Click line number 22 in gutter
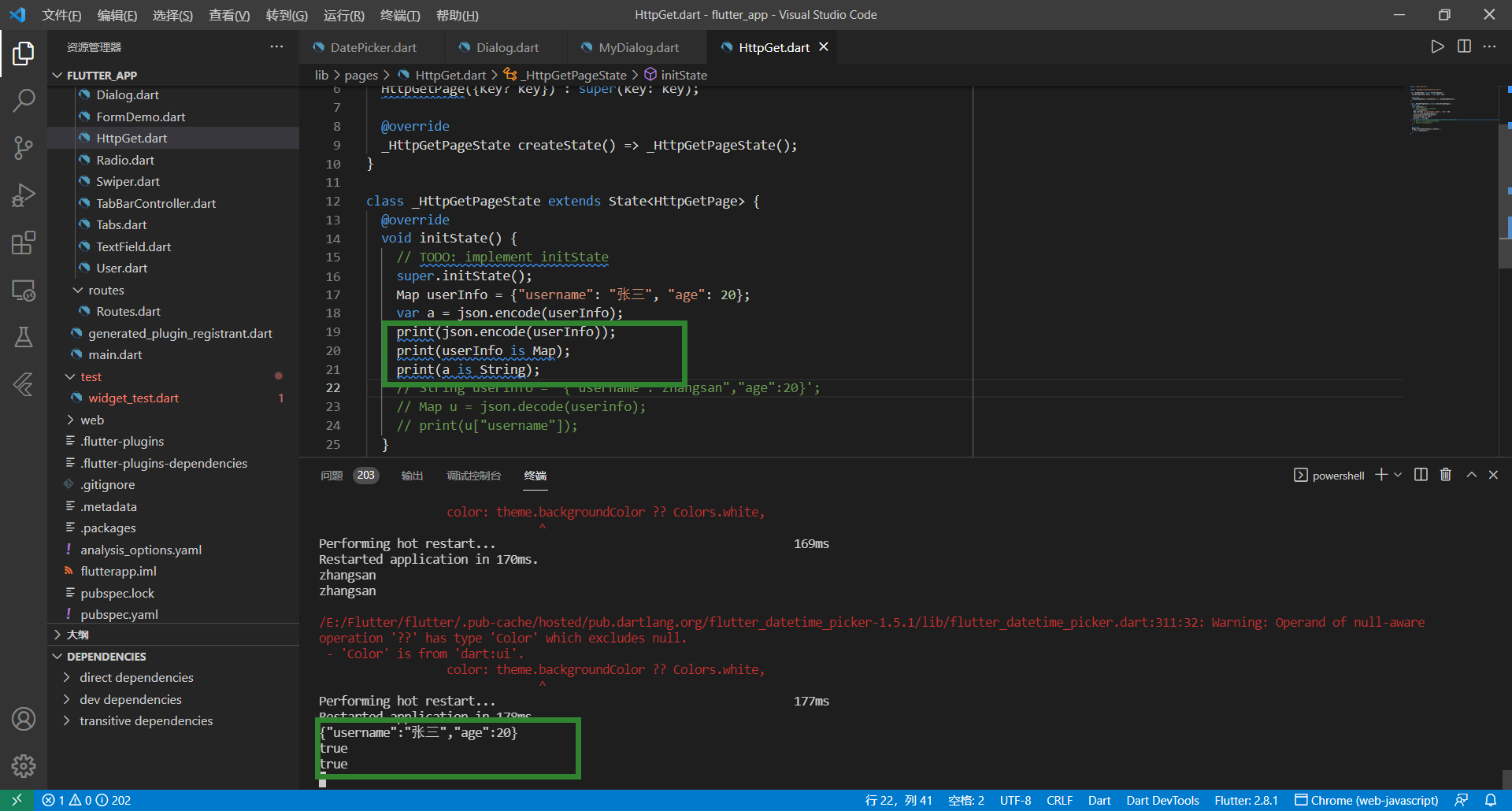 333,387
